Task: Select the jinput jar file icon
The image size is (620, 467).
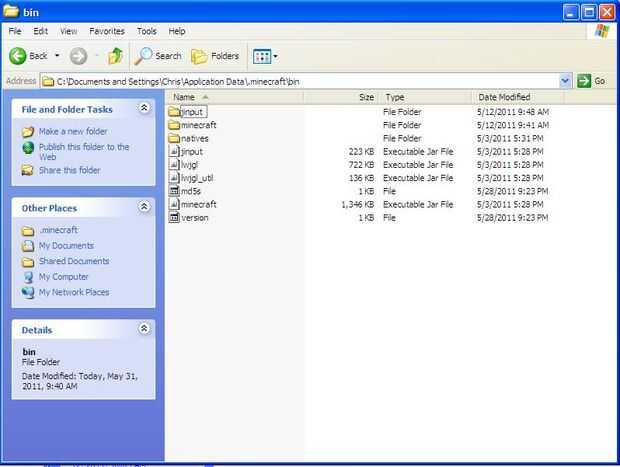Action: coord(174,151)
